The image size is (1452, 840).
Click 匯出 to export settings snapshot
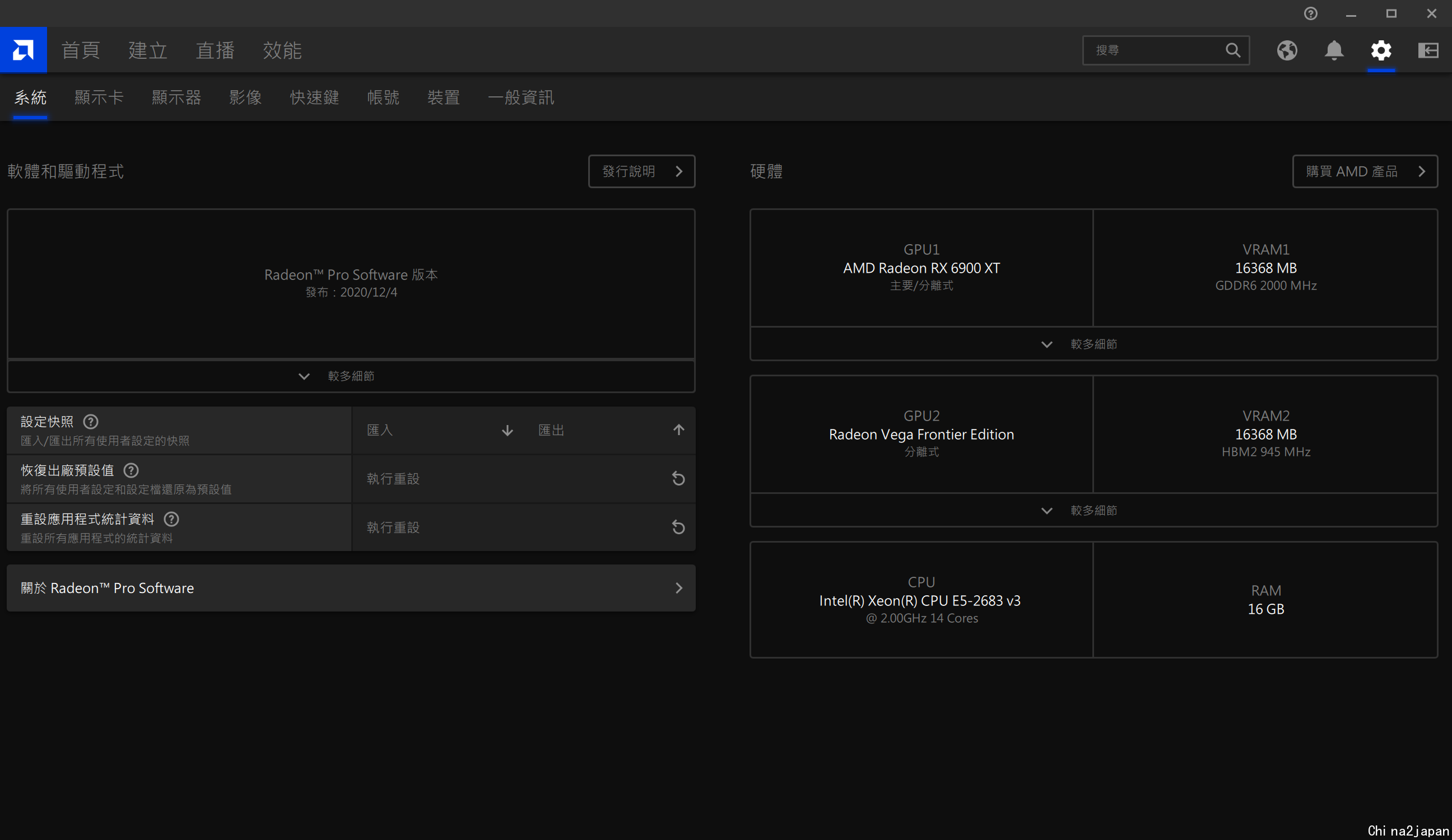(609, 431)
